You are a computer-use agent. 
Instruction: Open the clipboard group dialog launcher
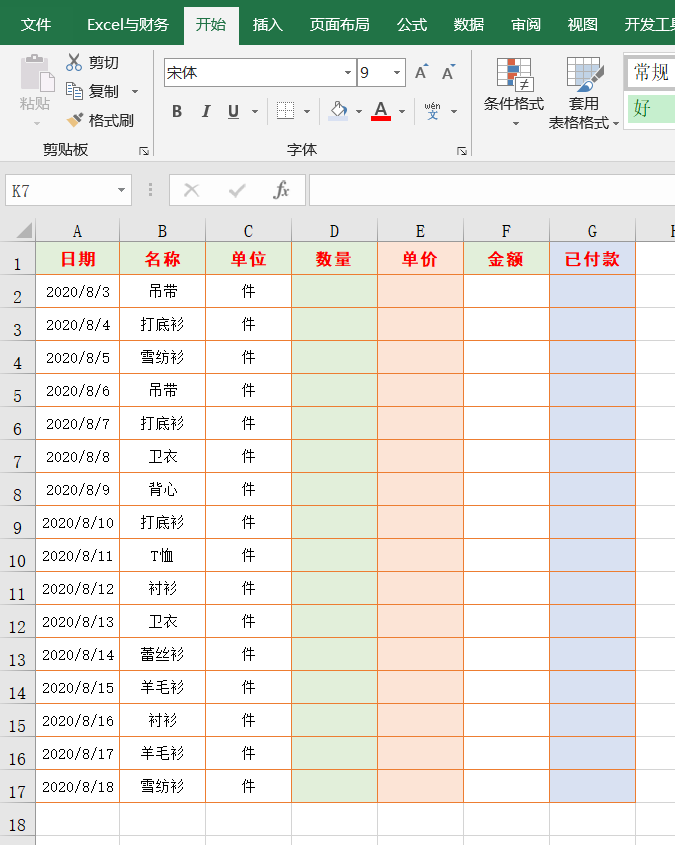(x=144, y=151)
